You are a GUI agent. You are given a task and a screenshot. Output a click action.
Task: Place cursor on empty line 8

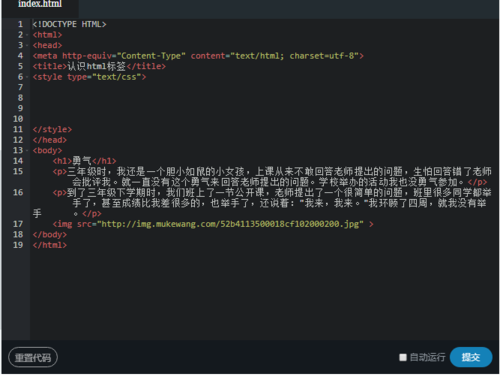(x=262, y=98)
